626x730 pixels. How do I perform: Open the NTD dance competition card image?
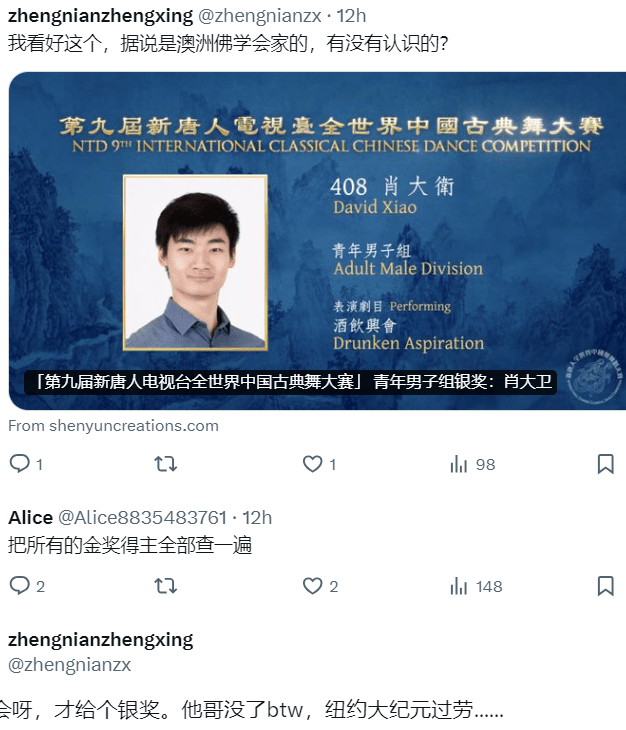pos(317,241)
